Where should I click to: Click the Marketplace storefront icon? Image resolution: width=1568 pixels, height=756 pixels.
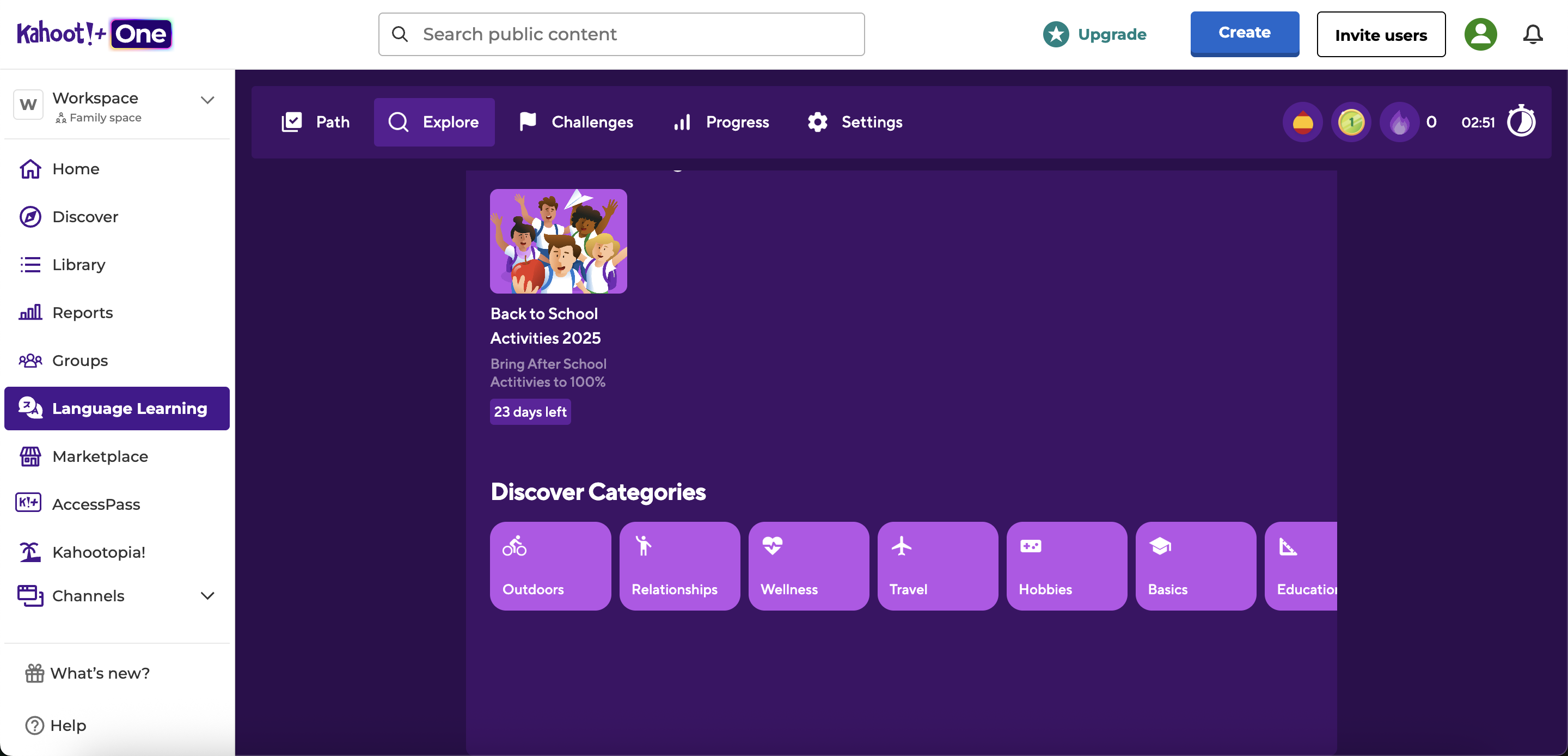pyautogui.click(x=30, y=456)
